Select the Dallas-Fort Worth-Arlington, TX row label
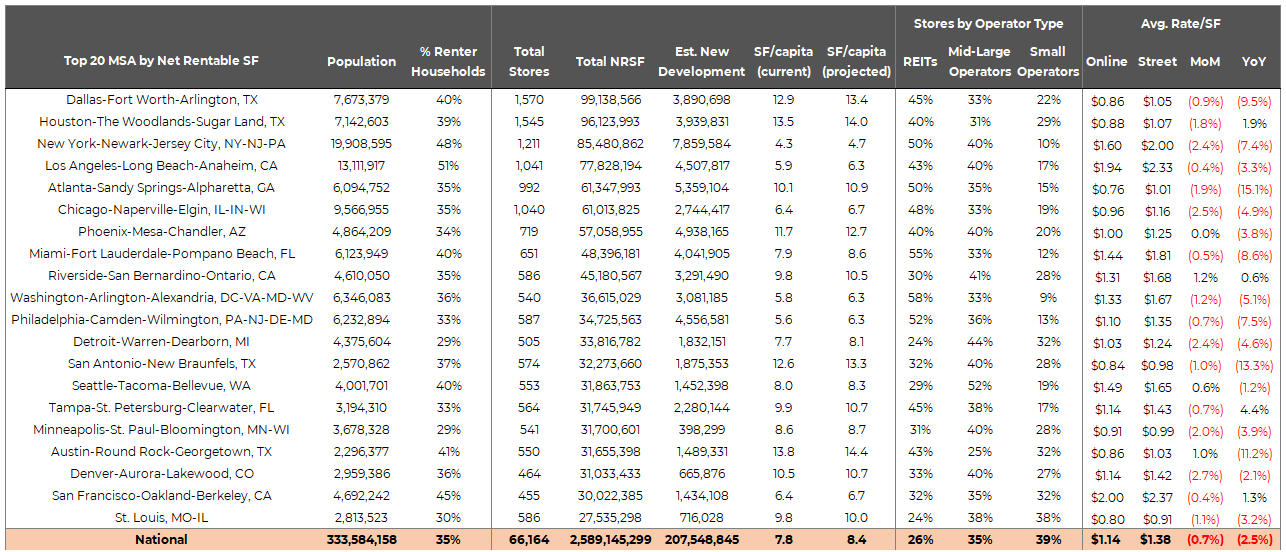 (161, 100)
